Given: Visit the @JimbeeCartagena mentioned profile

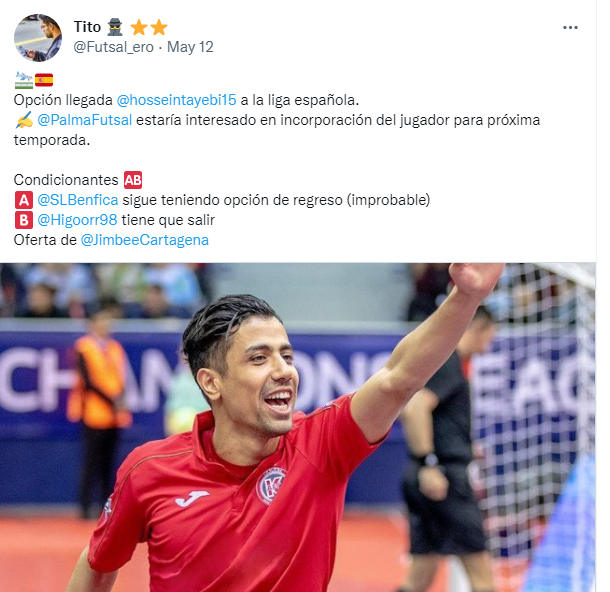Looking at the screenshot, I should tap(144, 240).
